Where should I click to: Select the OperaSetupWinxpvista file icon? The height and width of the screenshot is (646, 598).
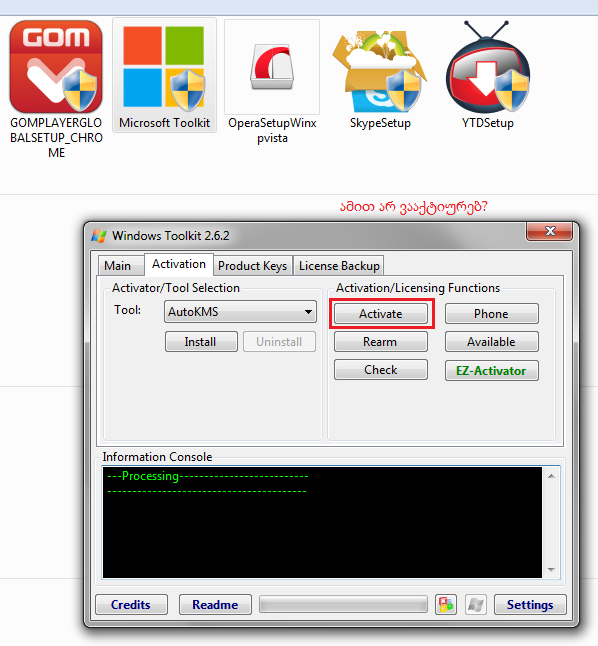[272, 67]
